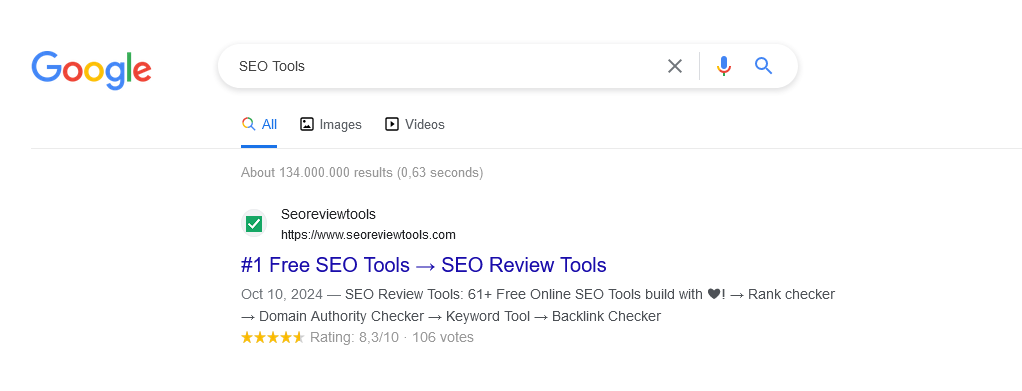The image size is (1022, 391).
Task: Submit search using the magnifying glass icon
Action: click(763, 66)
